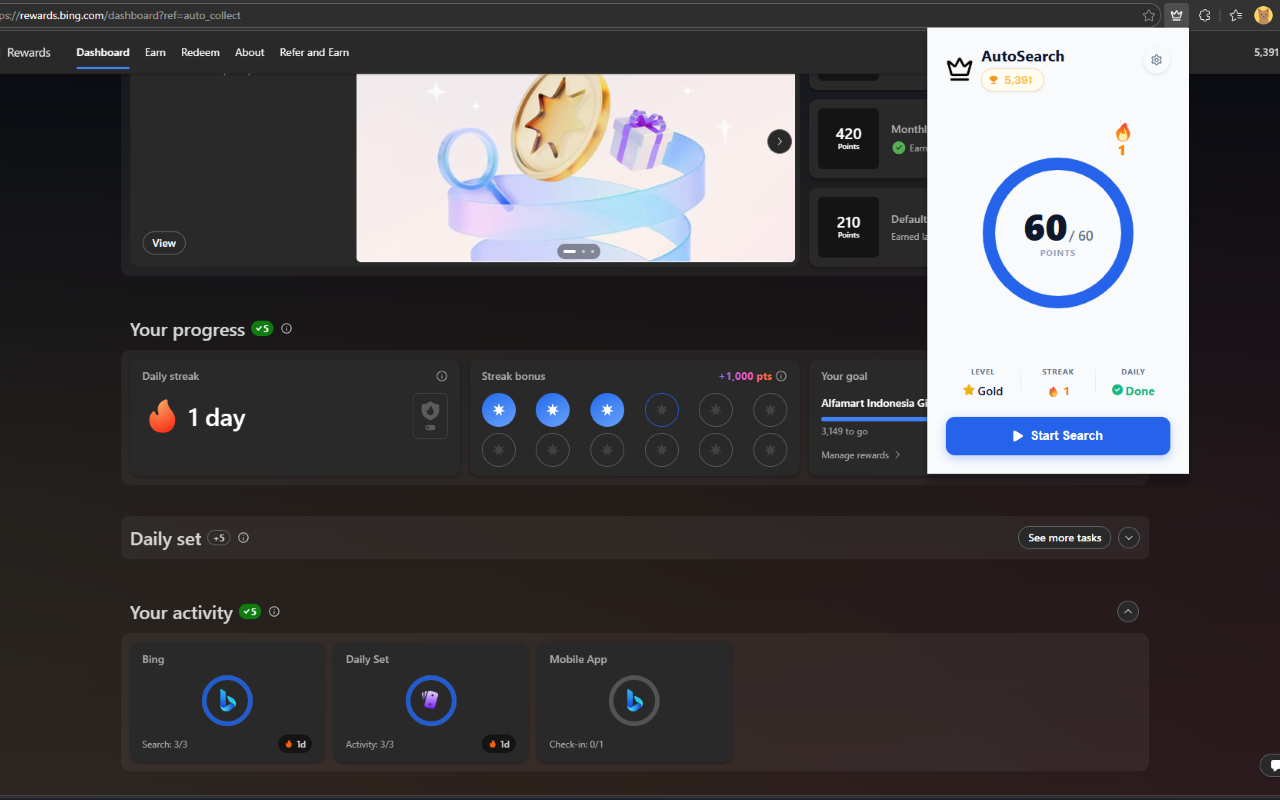Click the 5,391 points total in header

(1266, 52)
